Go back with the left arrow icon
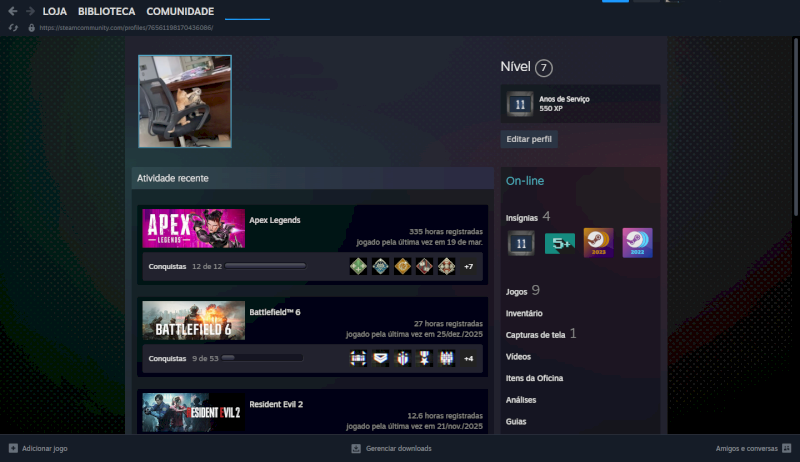 pos(13,11)
